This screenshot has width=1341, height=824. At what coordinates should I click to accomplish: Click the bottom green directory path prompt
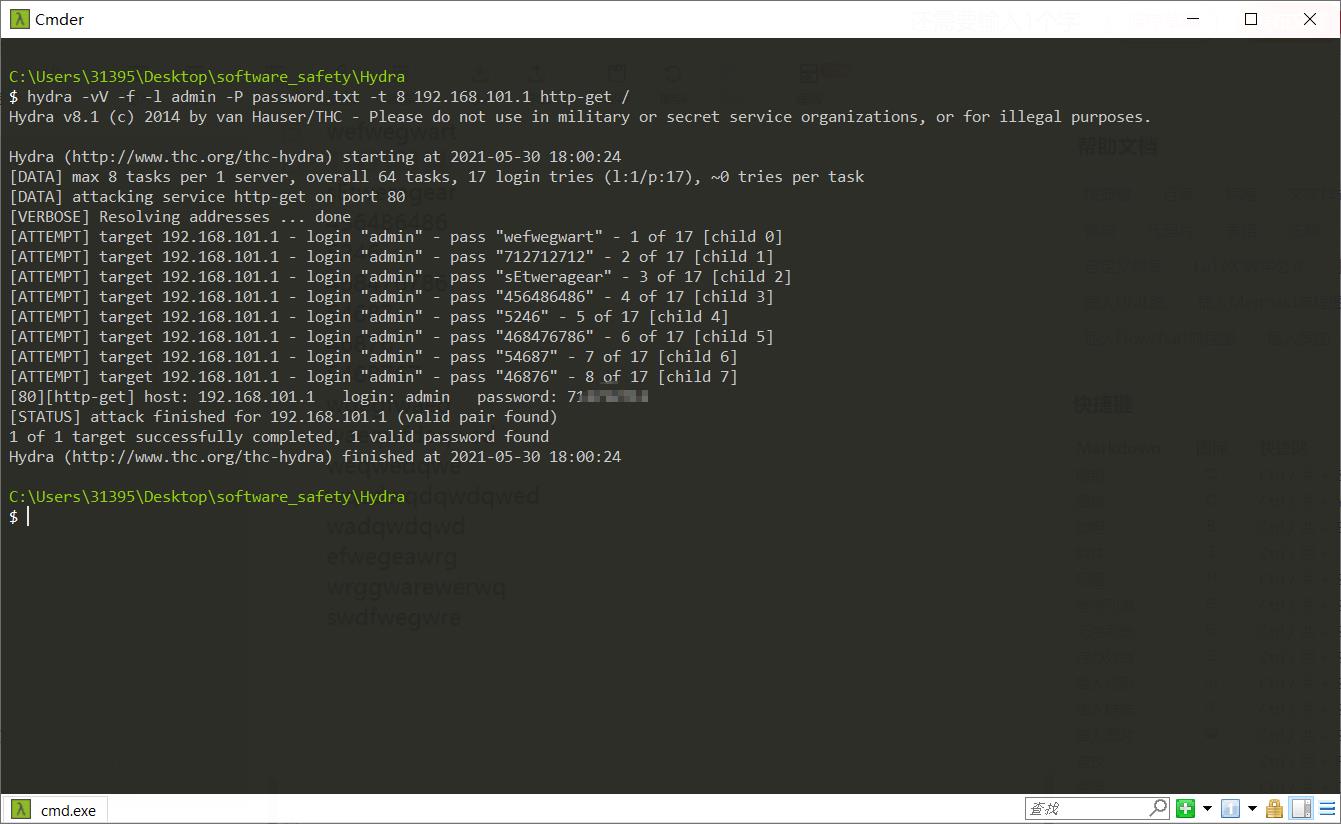point(207,497)
